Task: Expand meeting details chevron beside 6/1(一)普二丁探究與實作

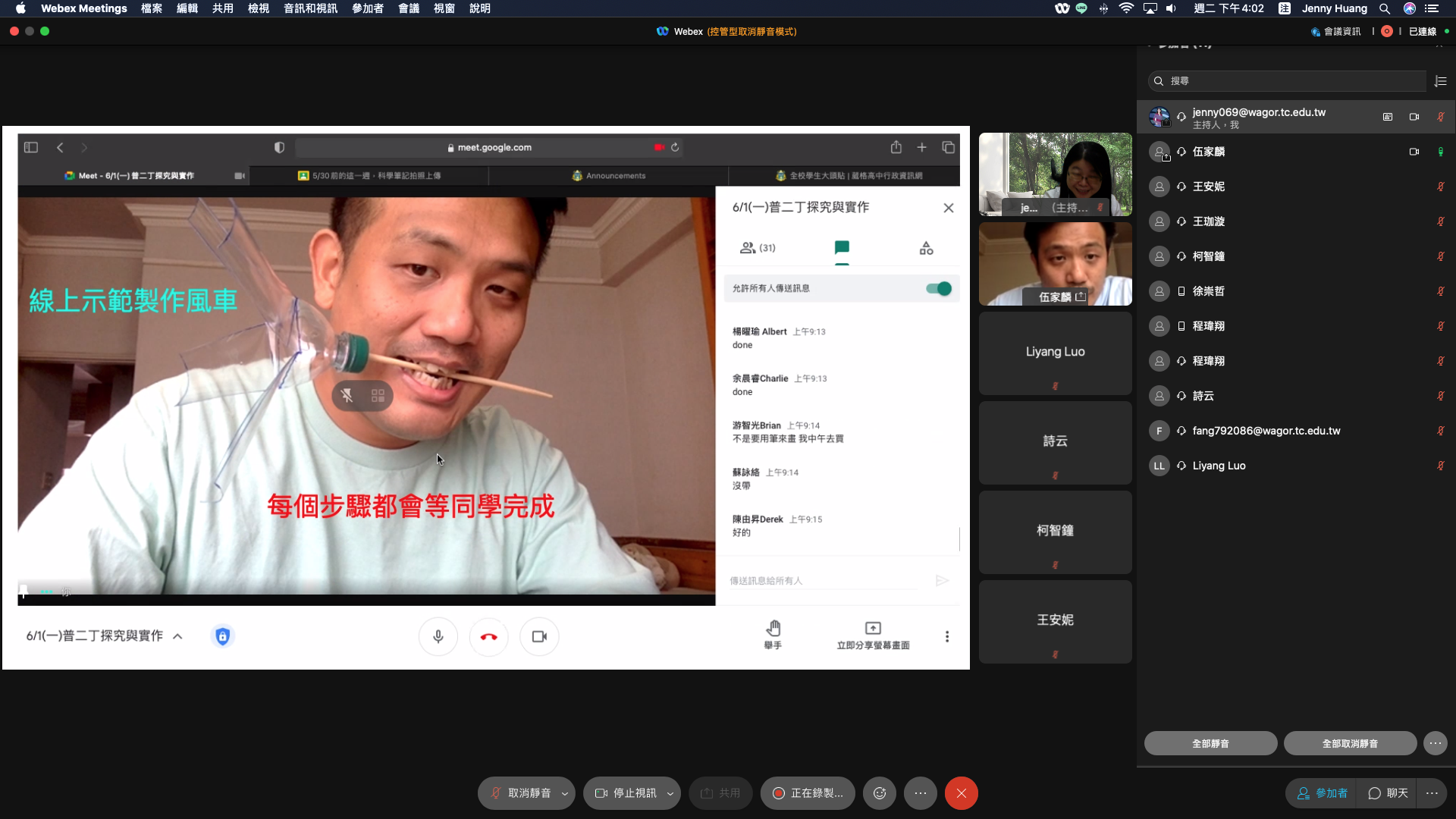Action: (x=177, y=636)
